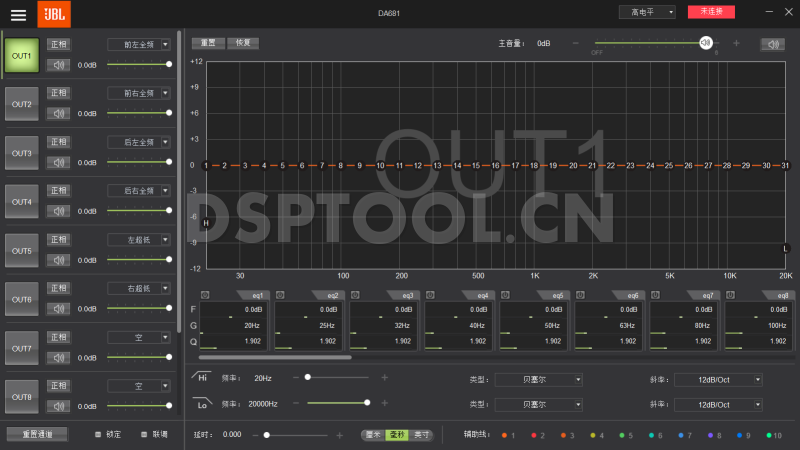Click the Lo low-pass filter icon

pos(202,403)
